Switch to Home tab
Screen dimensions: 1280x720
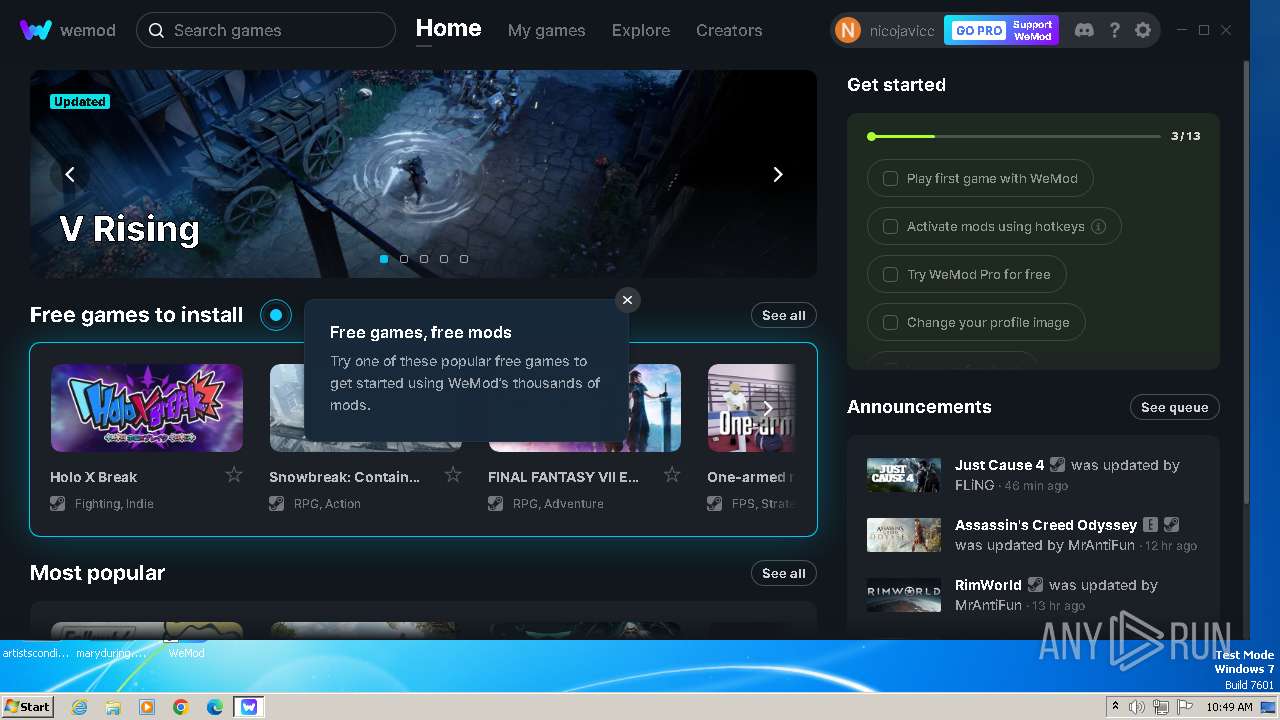coord(448,29)
